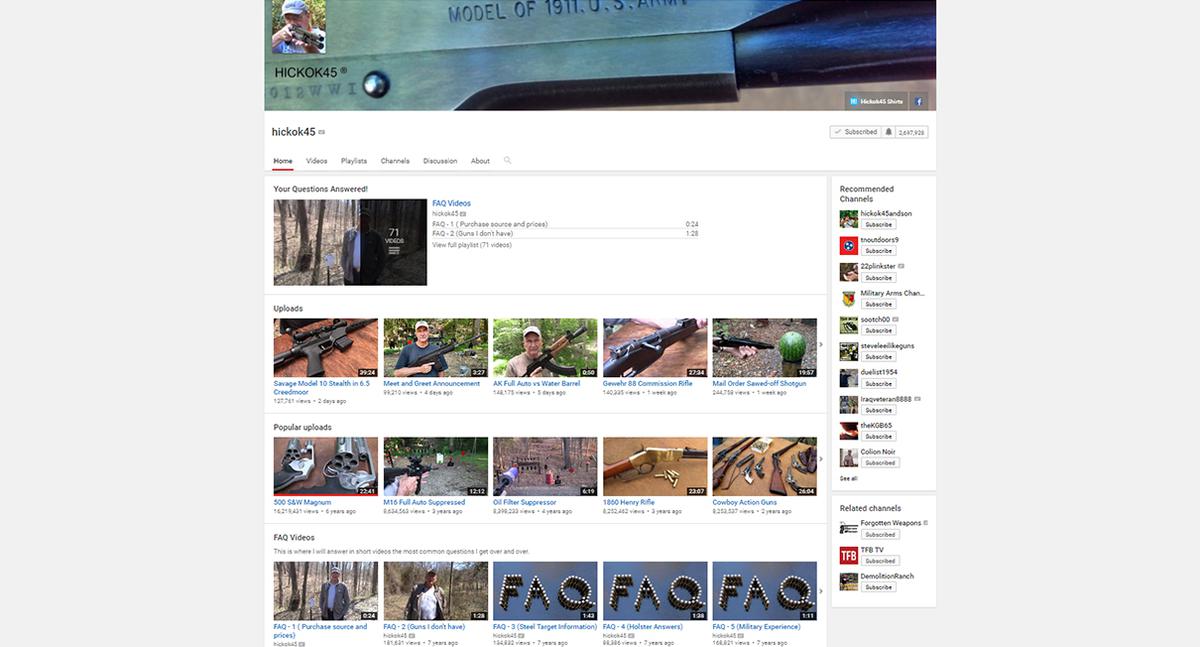Image resolution: width=1200 pixels, height=647 pixels.
Task: Go to the Playlists tab
Action: coord(354,161)
